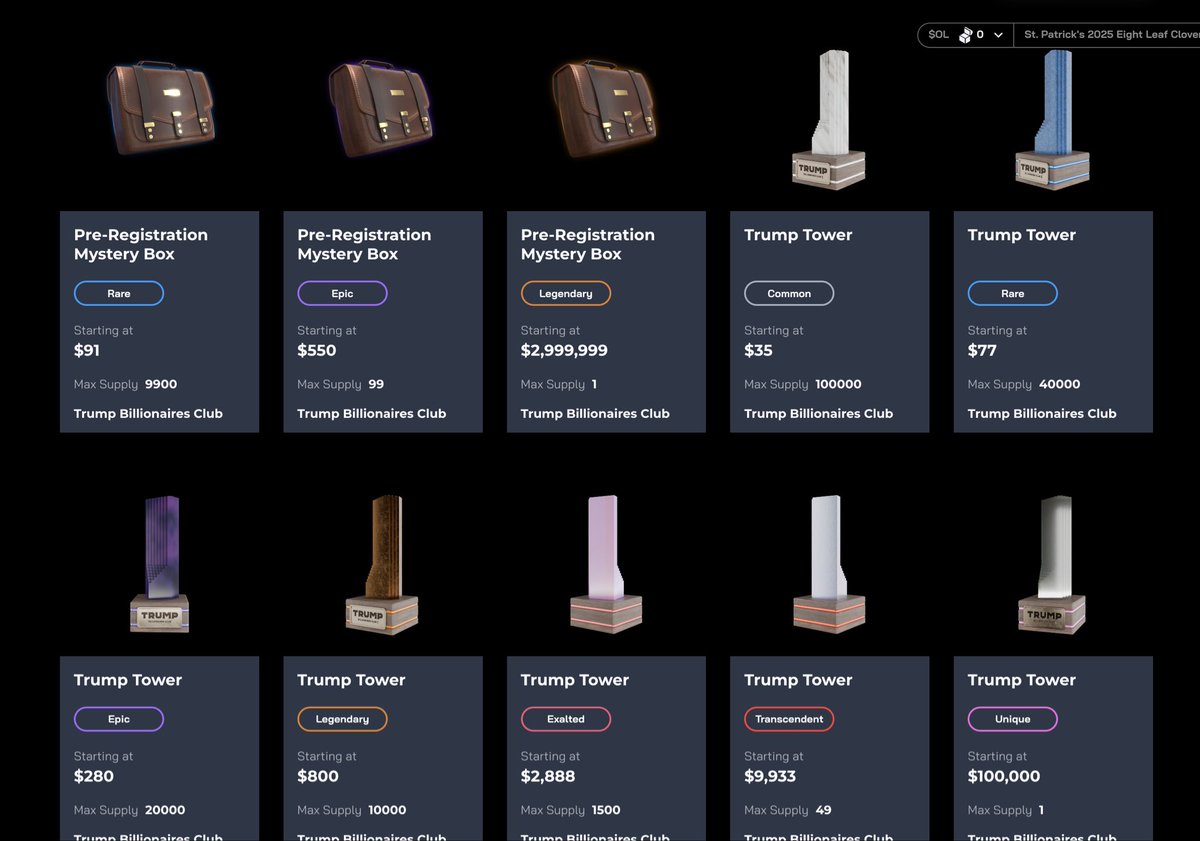Open the Legendary Mystery Box briefcase image
The image size is (1200, 841).
pos(606,109)
